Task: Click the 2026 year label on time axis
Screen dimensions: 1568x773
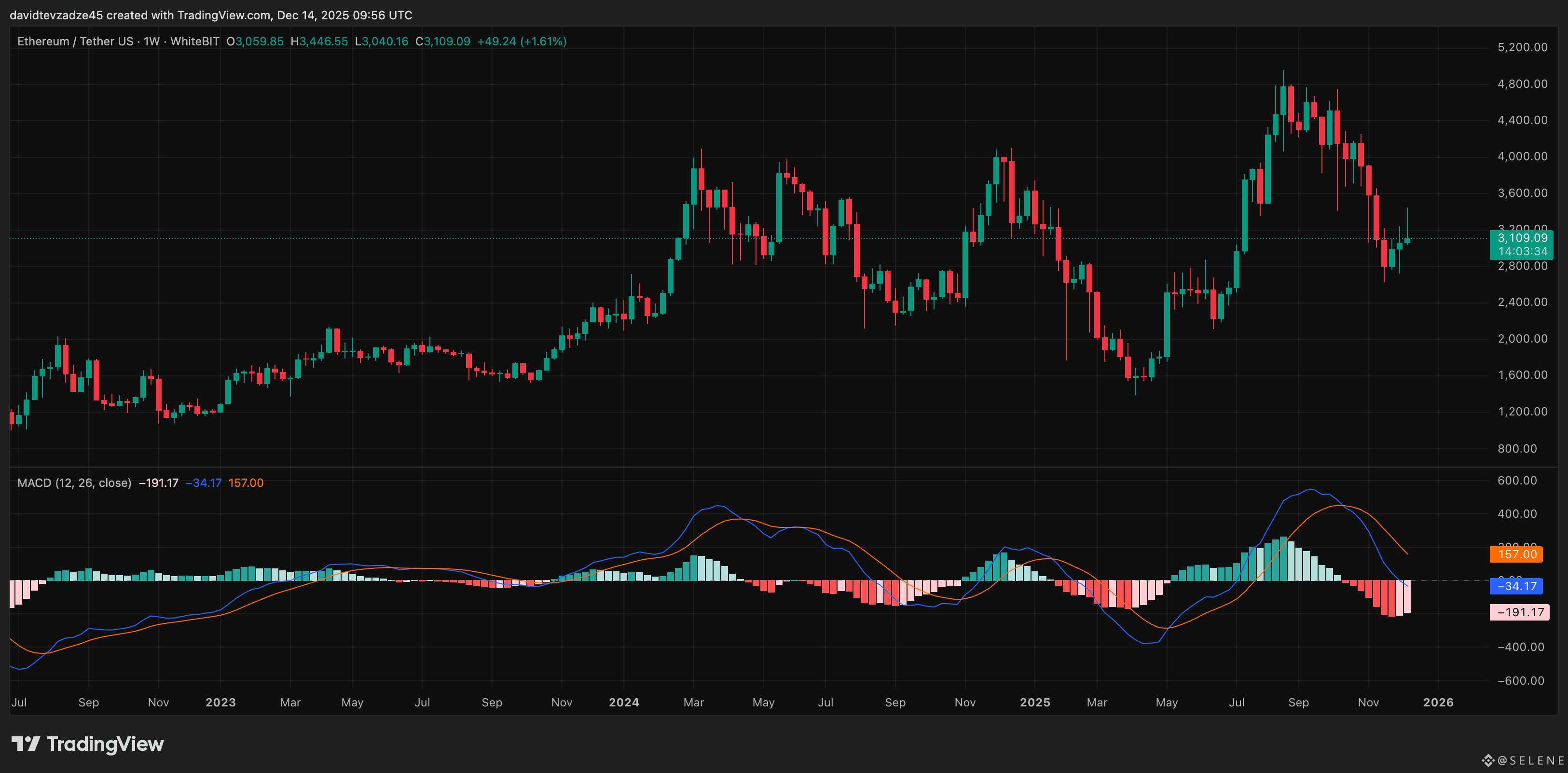Action: click(1438, 702)
